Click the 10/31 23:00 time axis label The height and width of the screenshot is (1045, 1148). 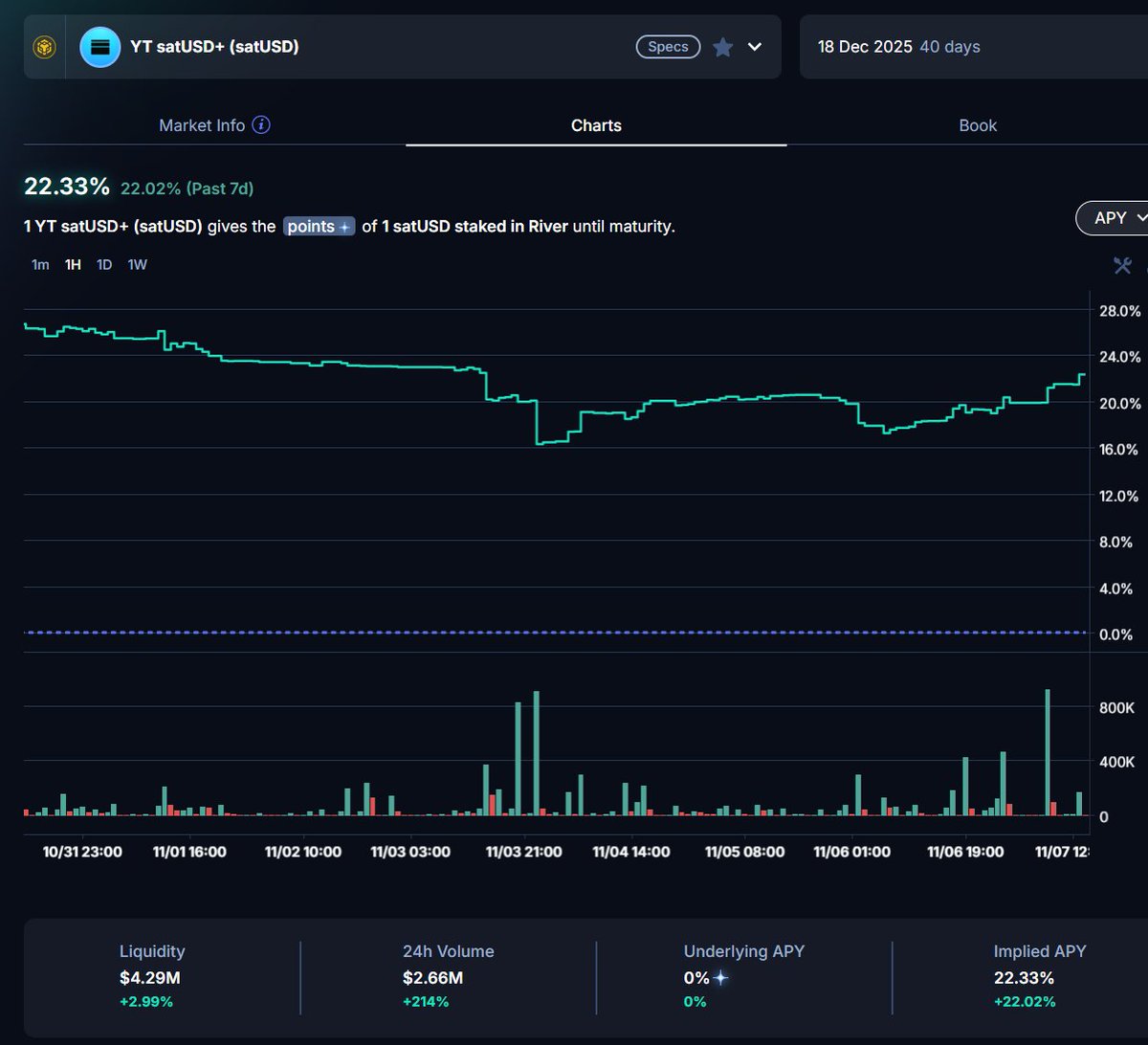(83, 852)
